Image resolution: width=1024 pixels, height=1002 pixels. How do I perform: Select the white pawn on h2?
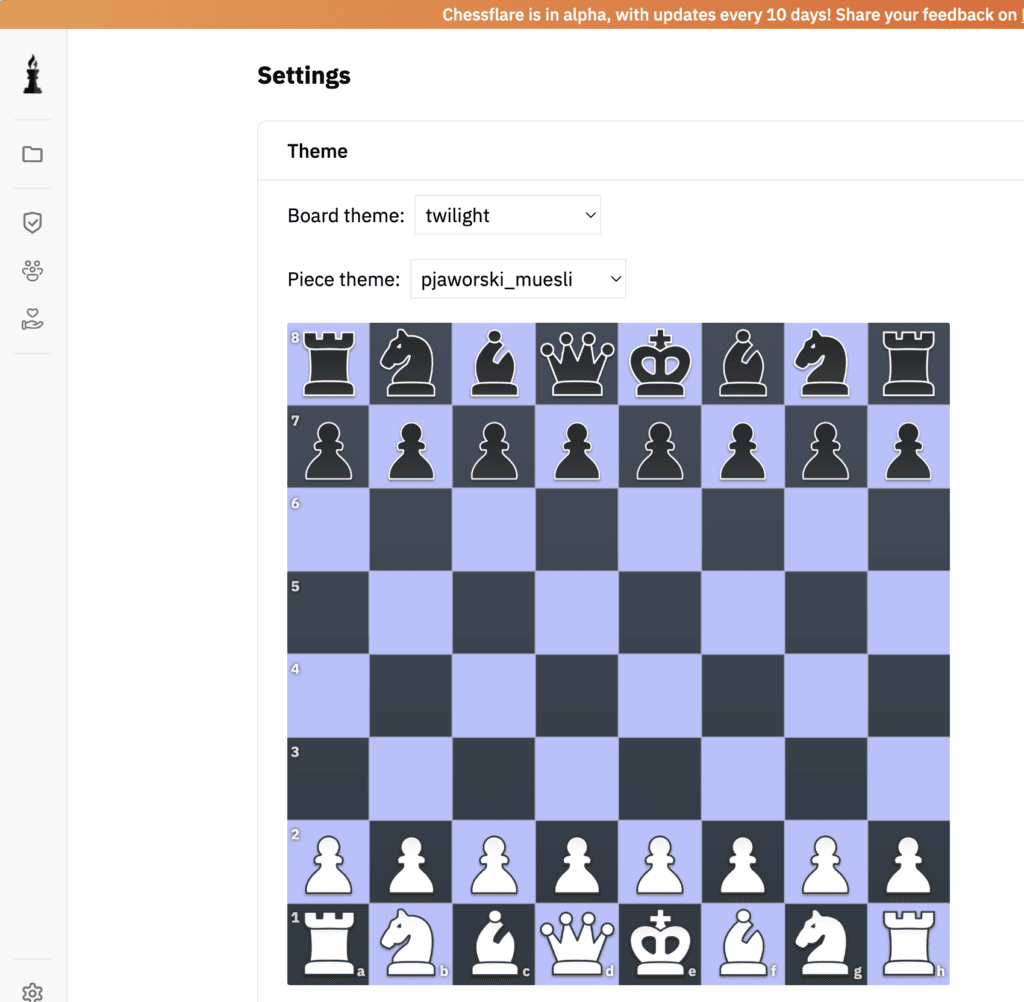coord(908,865)
